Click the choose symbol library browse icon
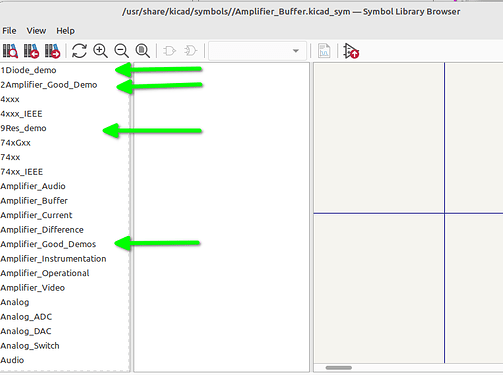Image resolution: width=503 pixels, height=375 pixels. [10, 51]
